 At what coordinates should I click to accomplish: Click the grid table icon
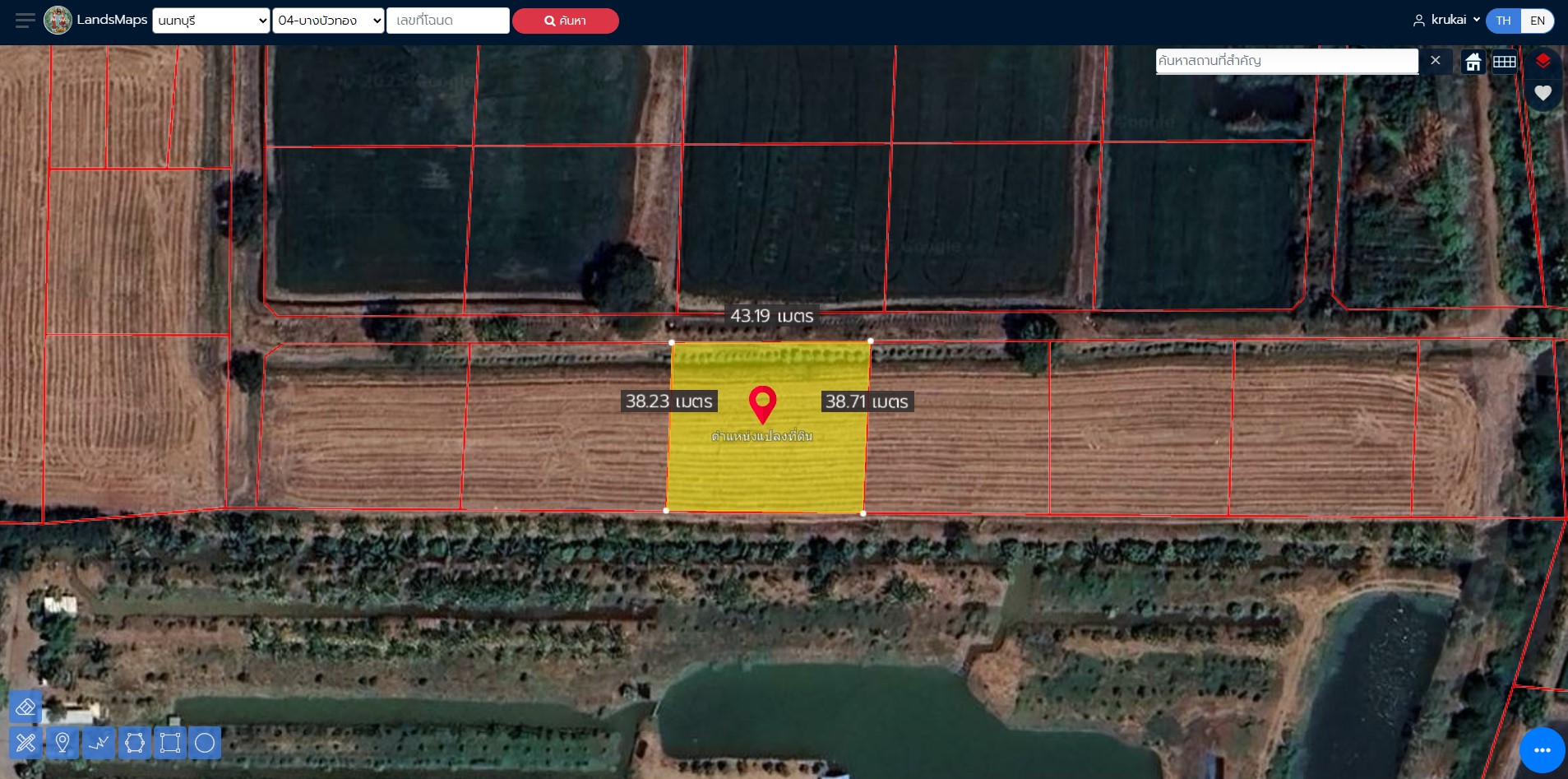1504,62
